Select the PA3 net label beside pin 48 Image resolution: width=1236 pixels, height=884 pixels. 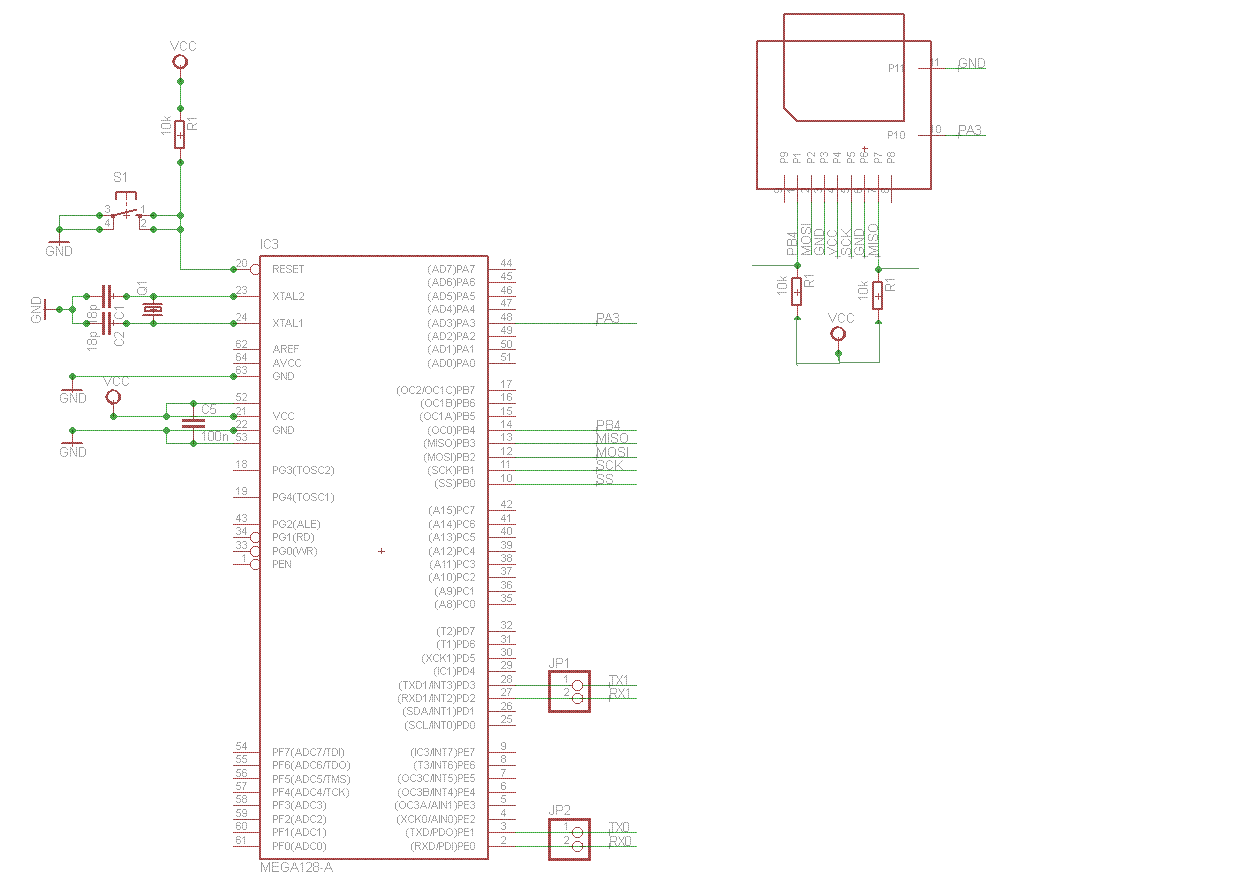point(608,318)
